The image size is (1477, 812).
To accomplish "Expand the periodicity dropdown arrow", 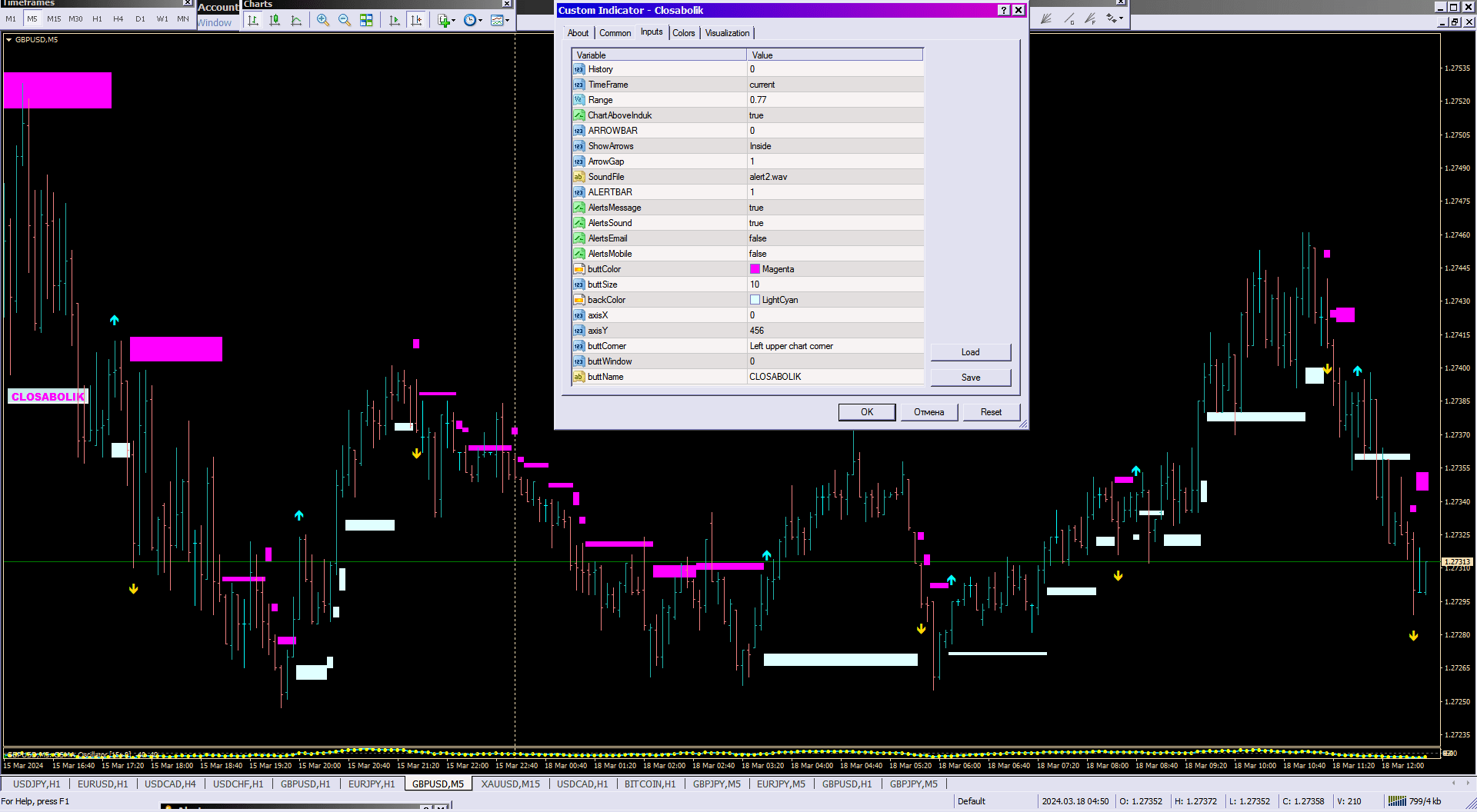I will pyautogui.click(x=481, y=21).
